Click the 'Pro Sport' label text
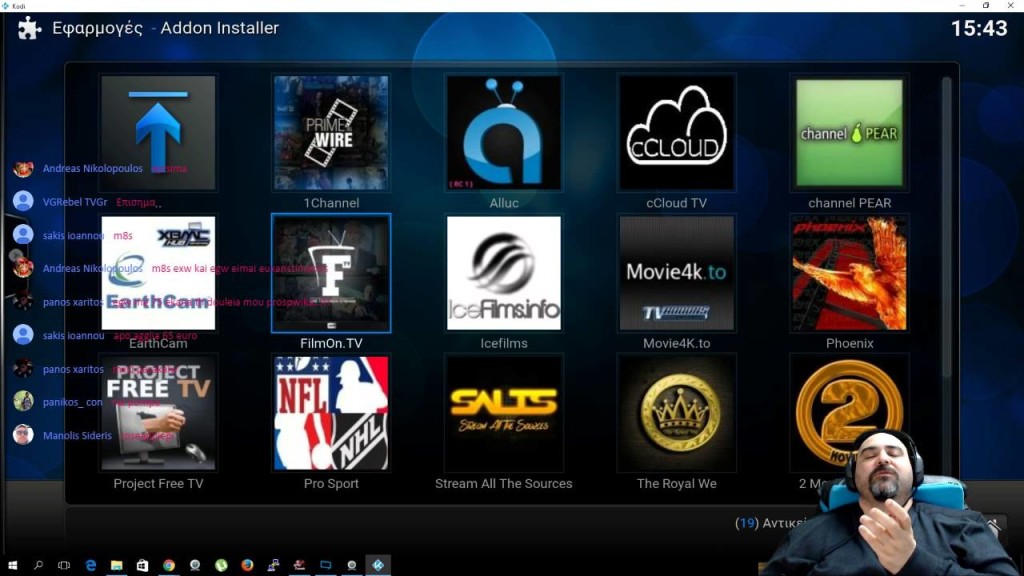1024x576 pixels. click(331, 484)
